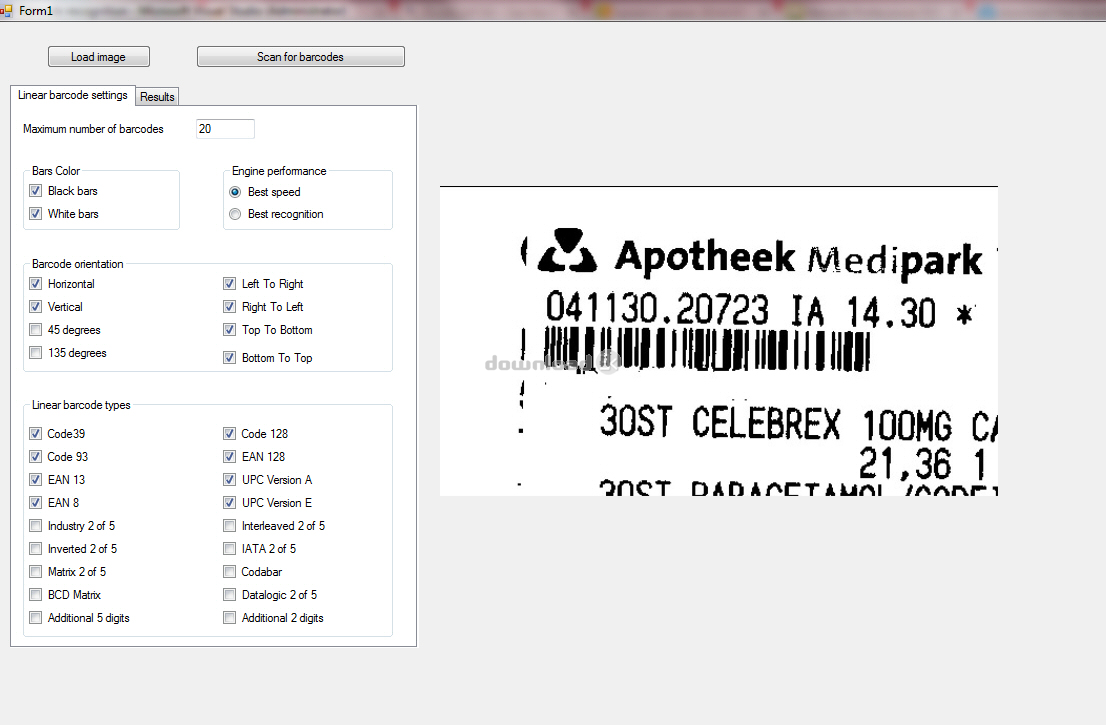
Task: Enable the Codabar barcode type
Action: coord(230,572)
